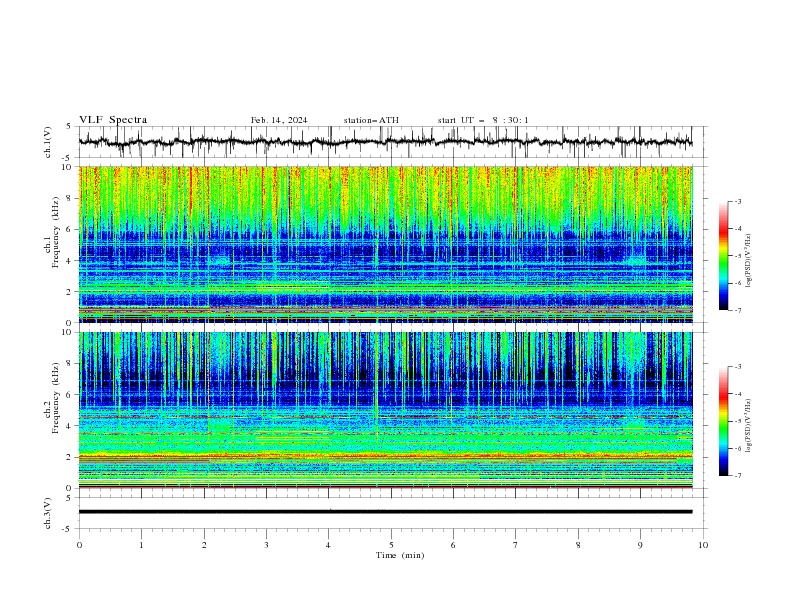Click the 'station=ATH' label
The height and width of the screenshot is (612, 792).
[371, 120]
